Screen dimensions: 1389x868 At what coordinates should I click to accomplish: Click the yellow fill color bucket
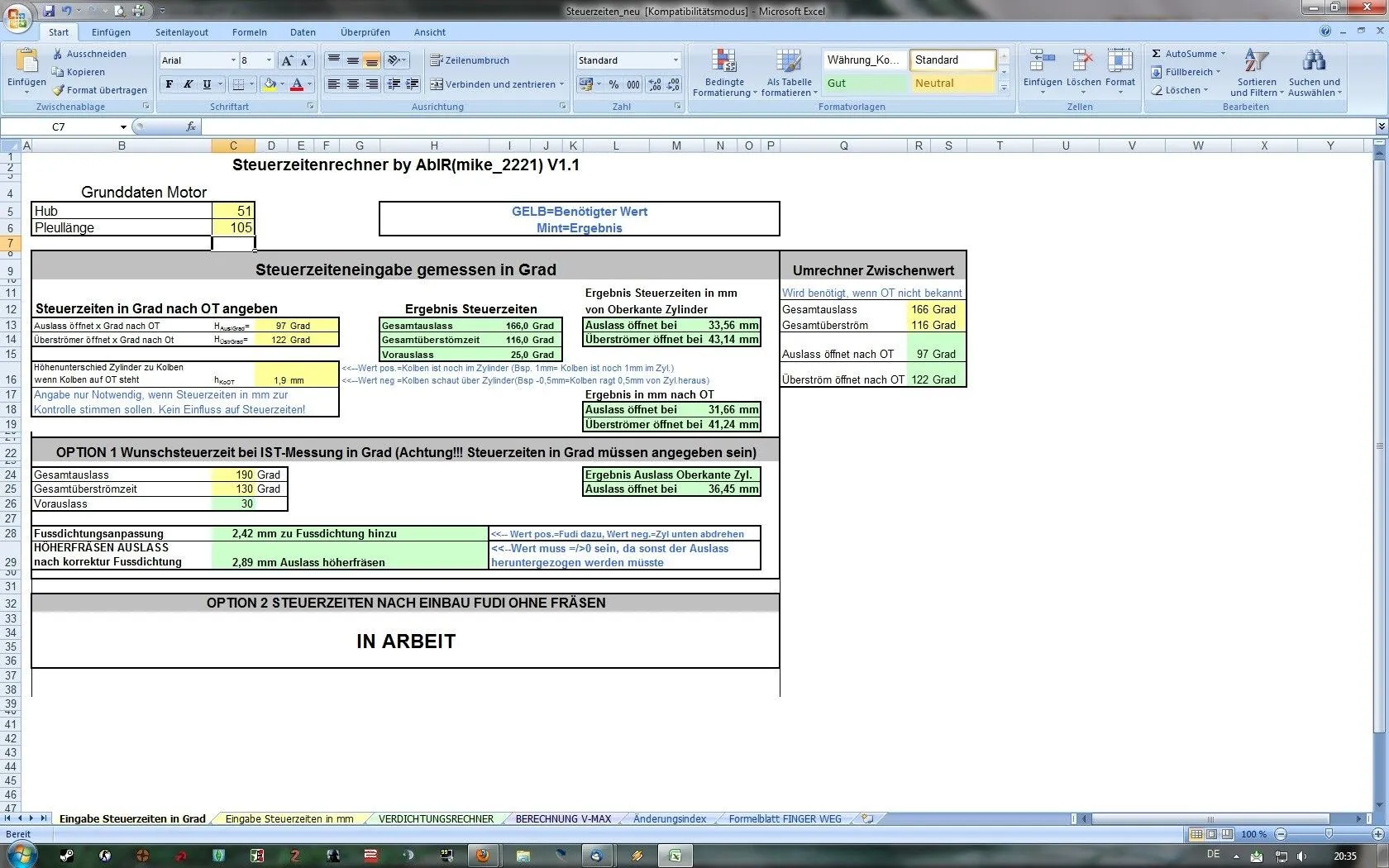[269, 84]
